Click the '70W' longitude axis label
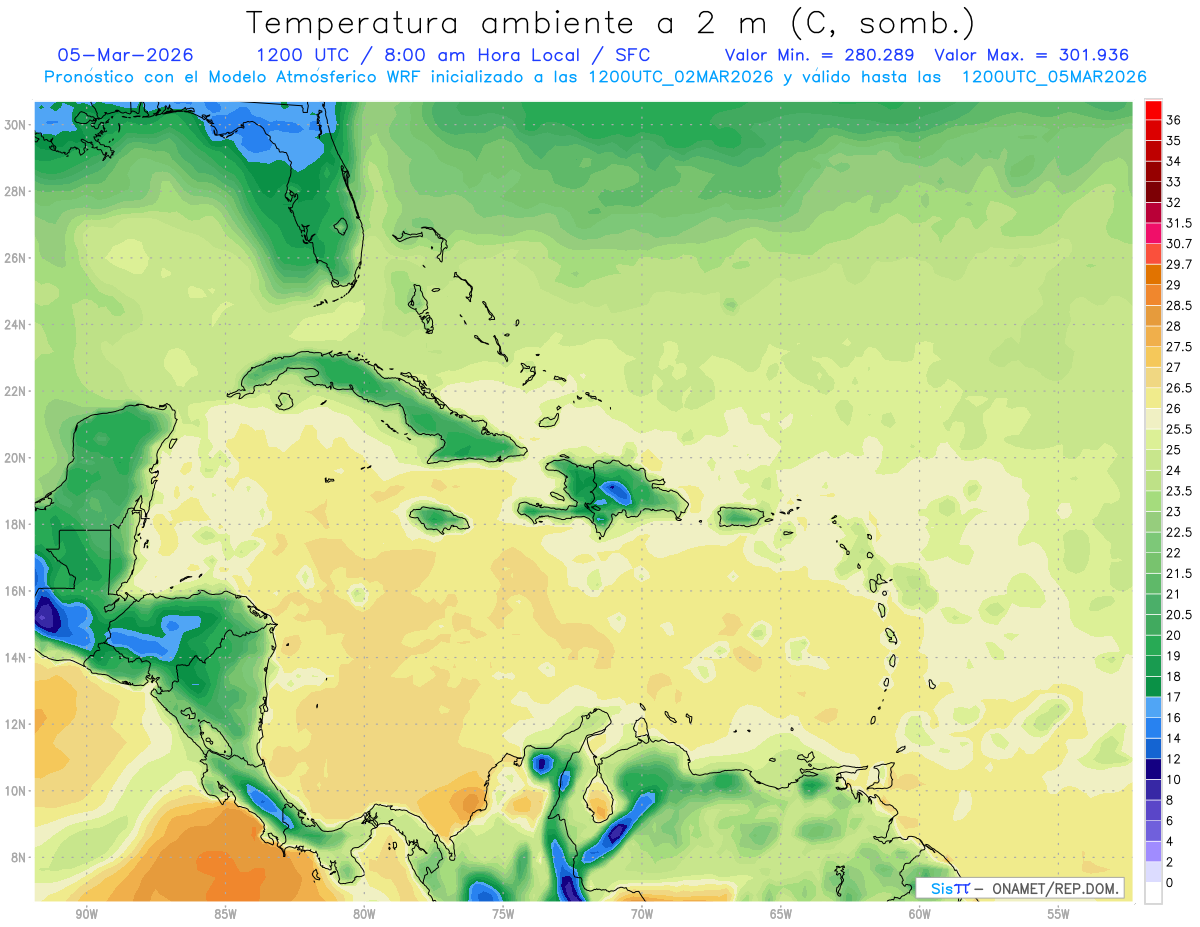This screenshot has height=927, width=1200. coord(642,914)
